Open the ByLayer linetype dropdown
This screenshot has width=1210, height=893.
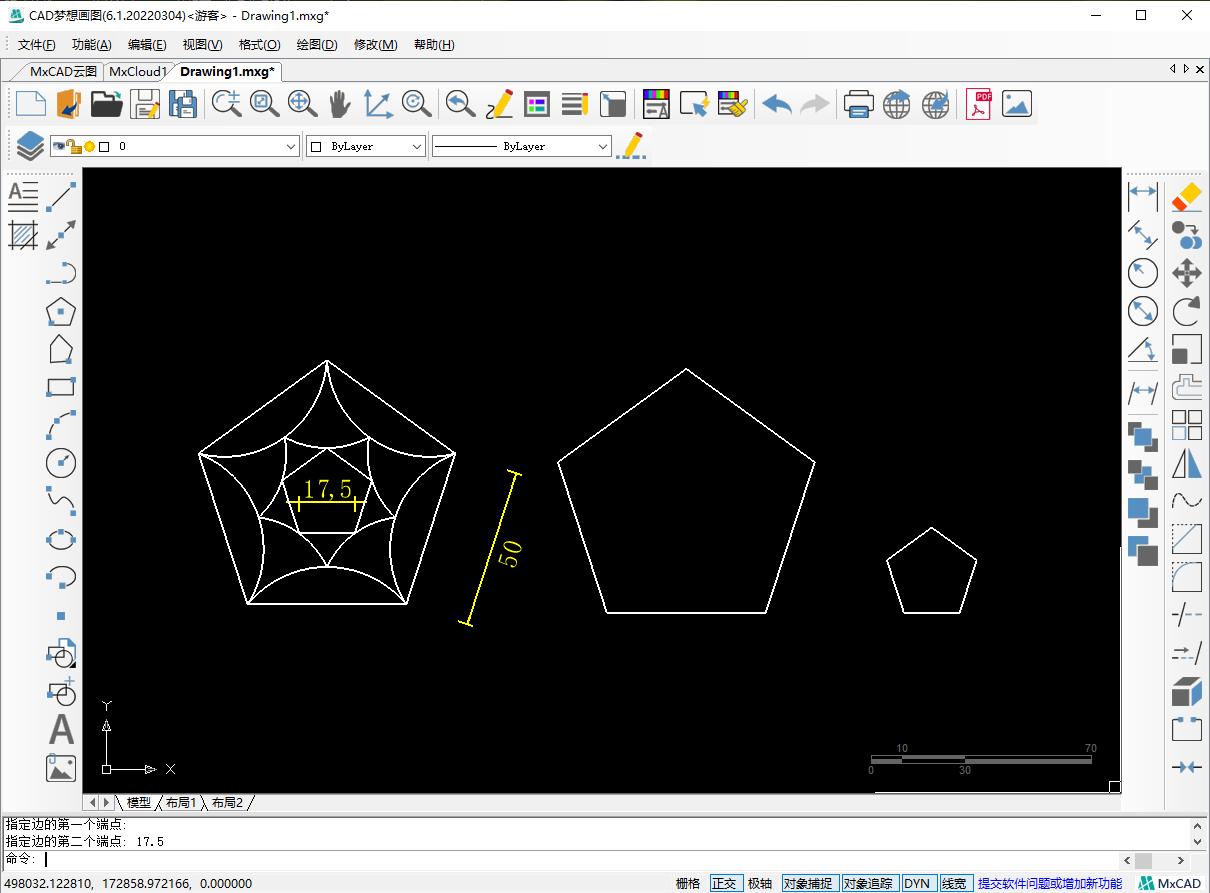(602, 146)
